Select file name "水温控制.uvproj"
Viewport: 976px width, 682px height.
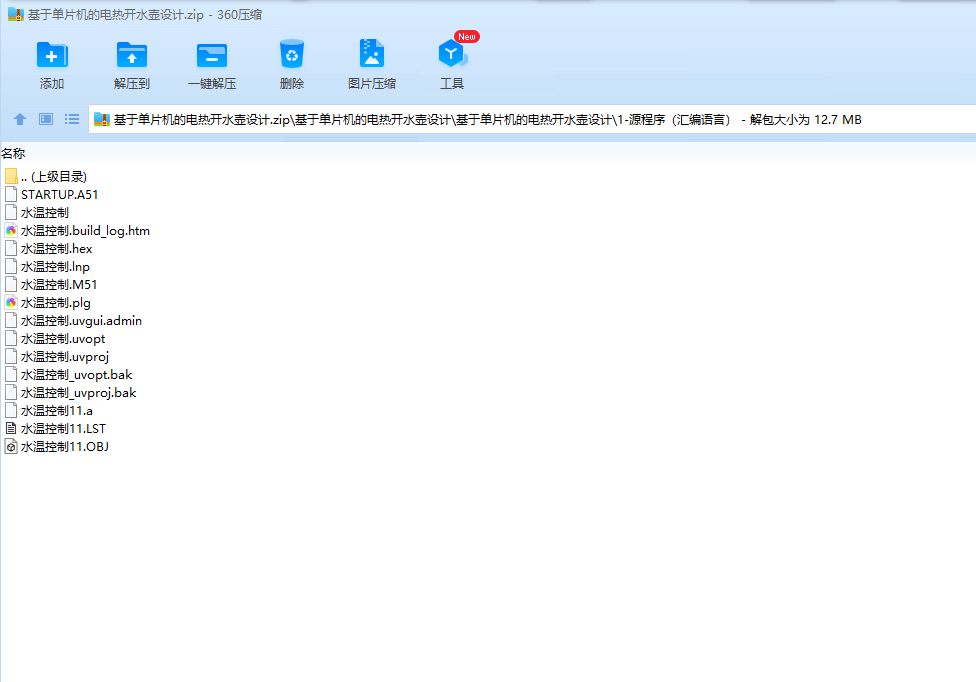click(x=65, y=357)
